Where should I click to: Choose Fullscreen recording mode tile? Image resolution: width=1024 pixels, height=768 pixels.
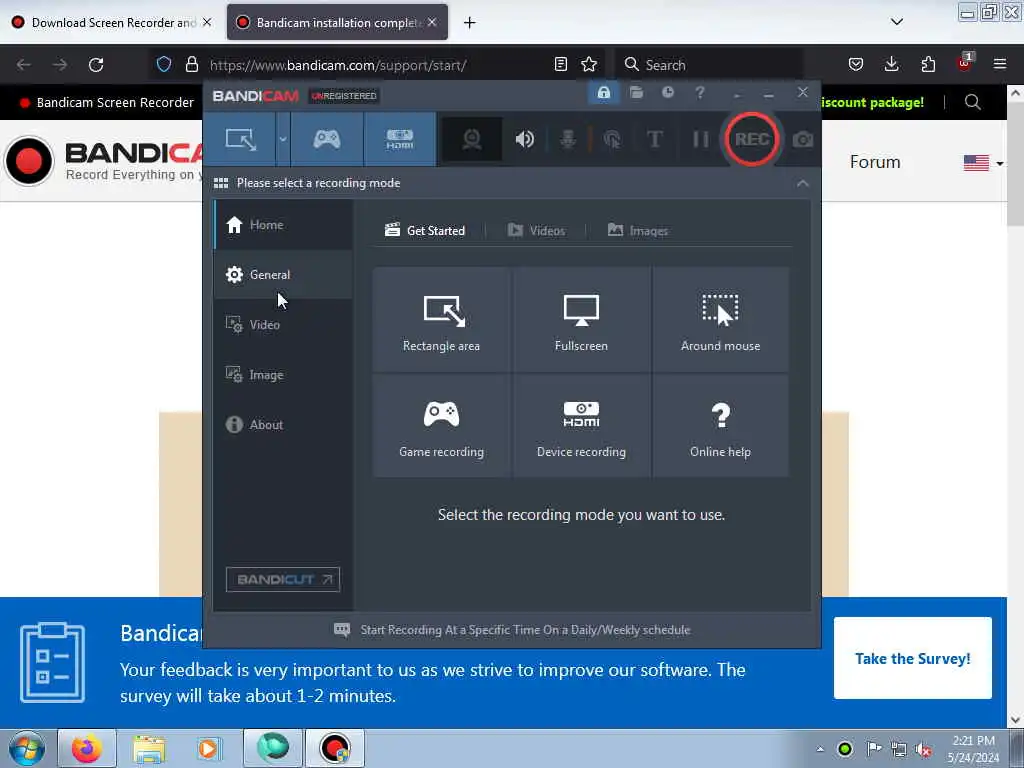click(581, 319)
